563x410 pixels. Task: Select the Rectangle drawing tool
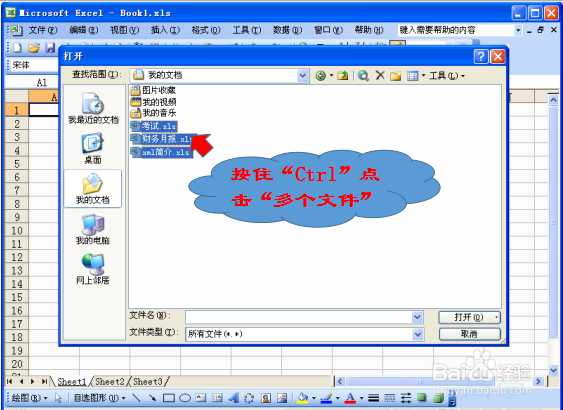(169, 398)
